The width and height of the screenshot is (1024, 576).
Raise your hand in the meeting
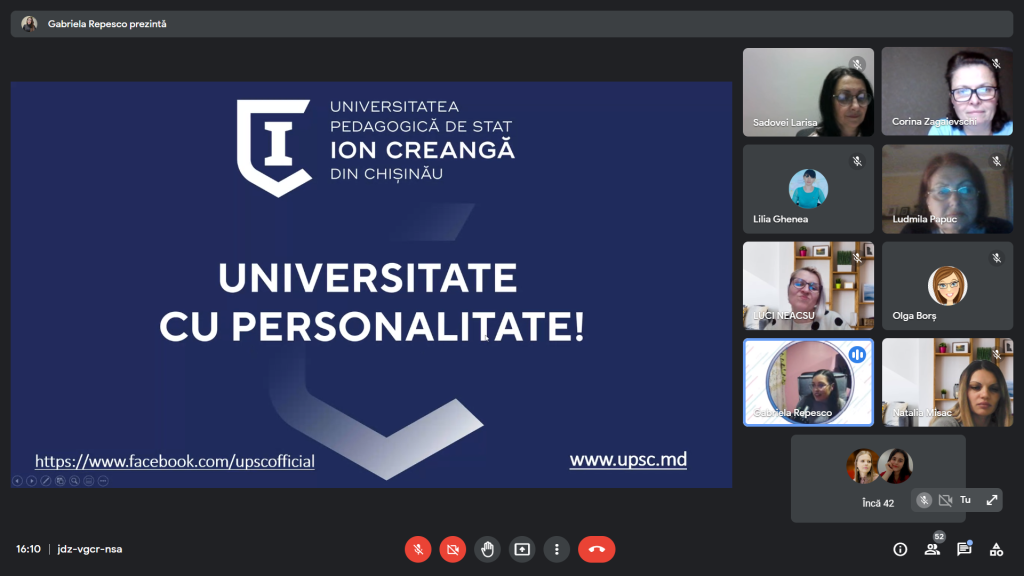pyautogui.click(x=487, y=549)
